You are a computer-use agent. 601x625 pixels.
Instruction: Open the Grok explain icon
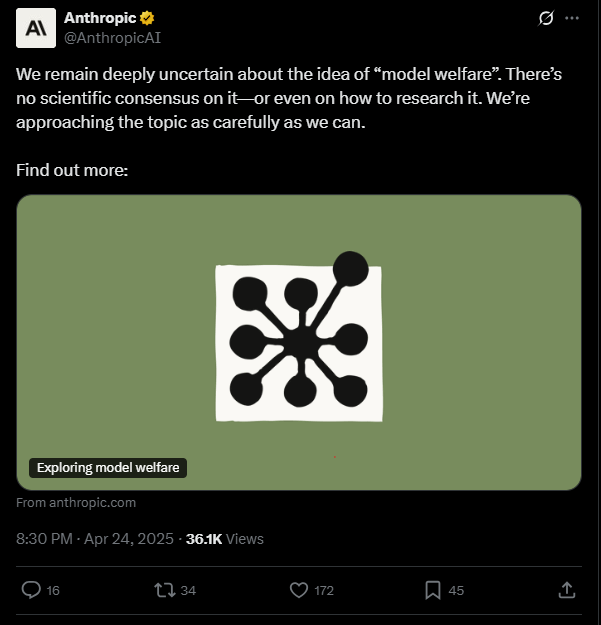(x=546, y=18)
